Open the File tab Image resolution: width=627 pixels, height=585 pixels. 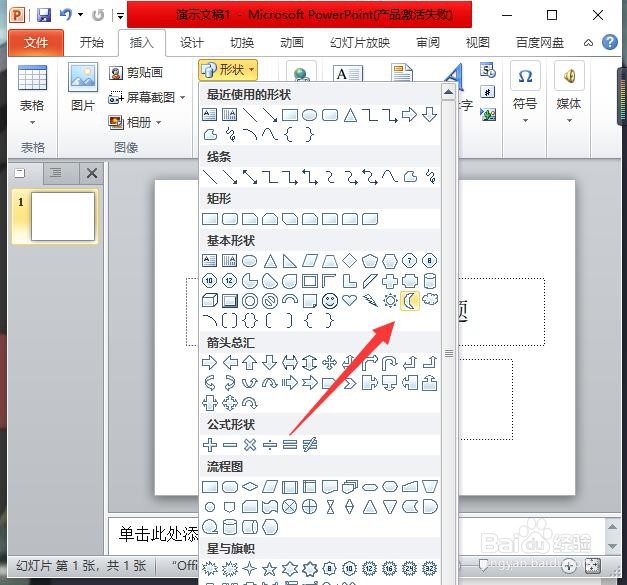36,42
